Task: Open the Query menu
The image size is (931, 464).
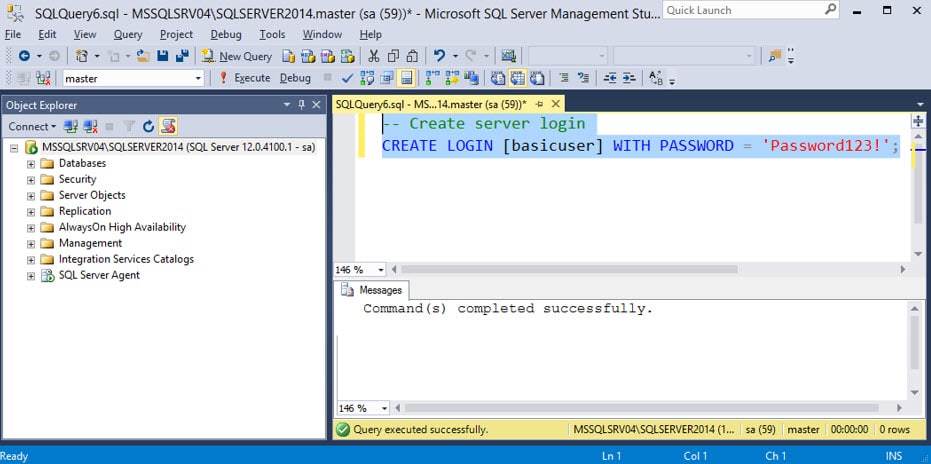Action: [x=128, y=34]
